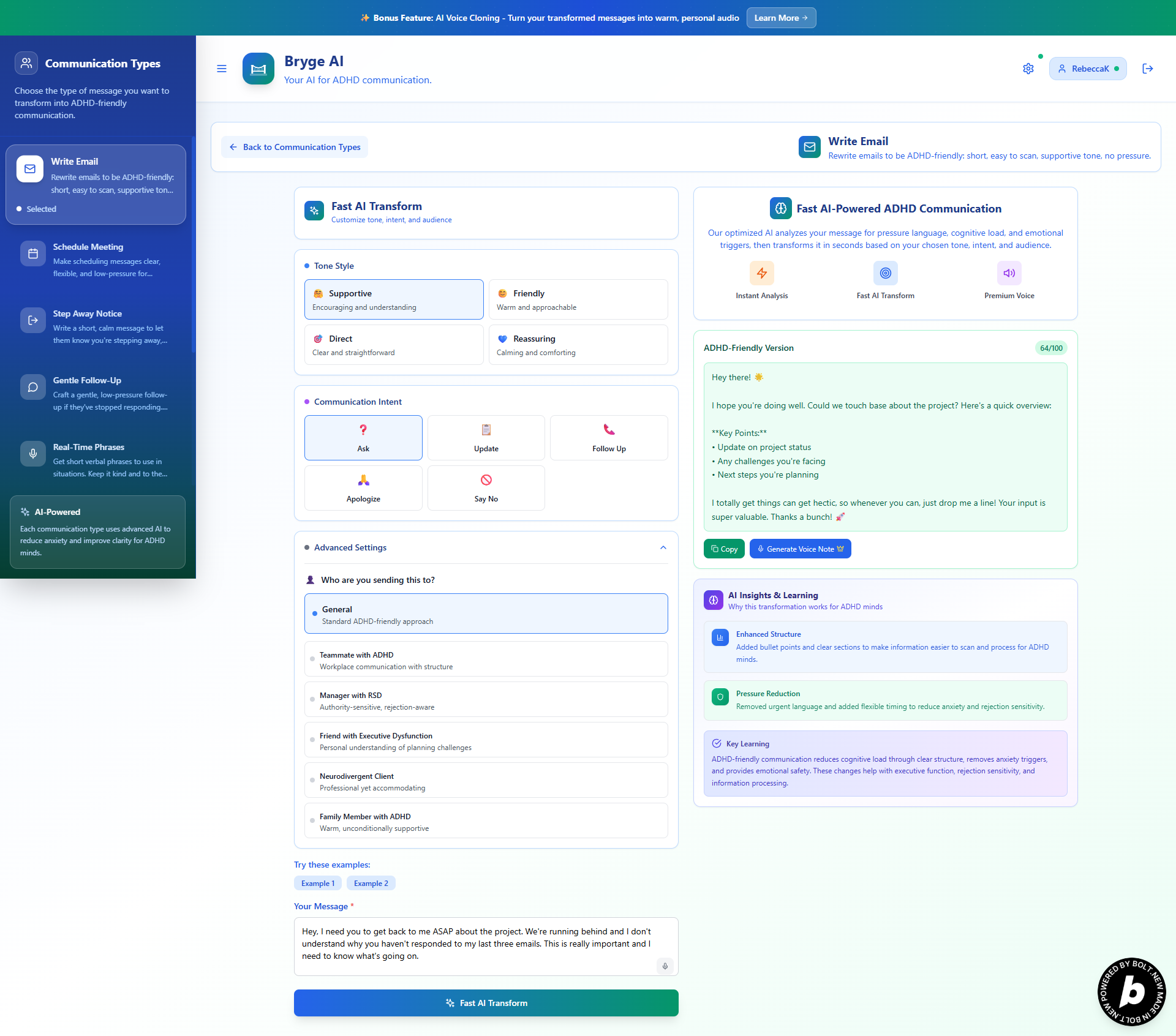
Task: Choose the Friendly tone style
Action: 578,299
